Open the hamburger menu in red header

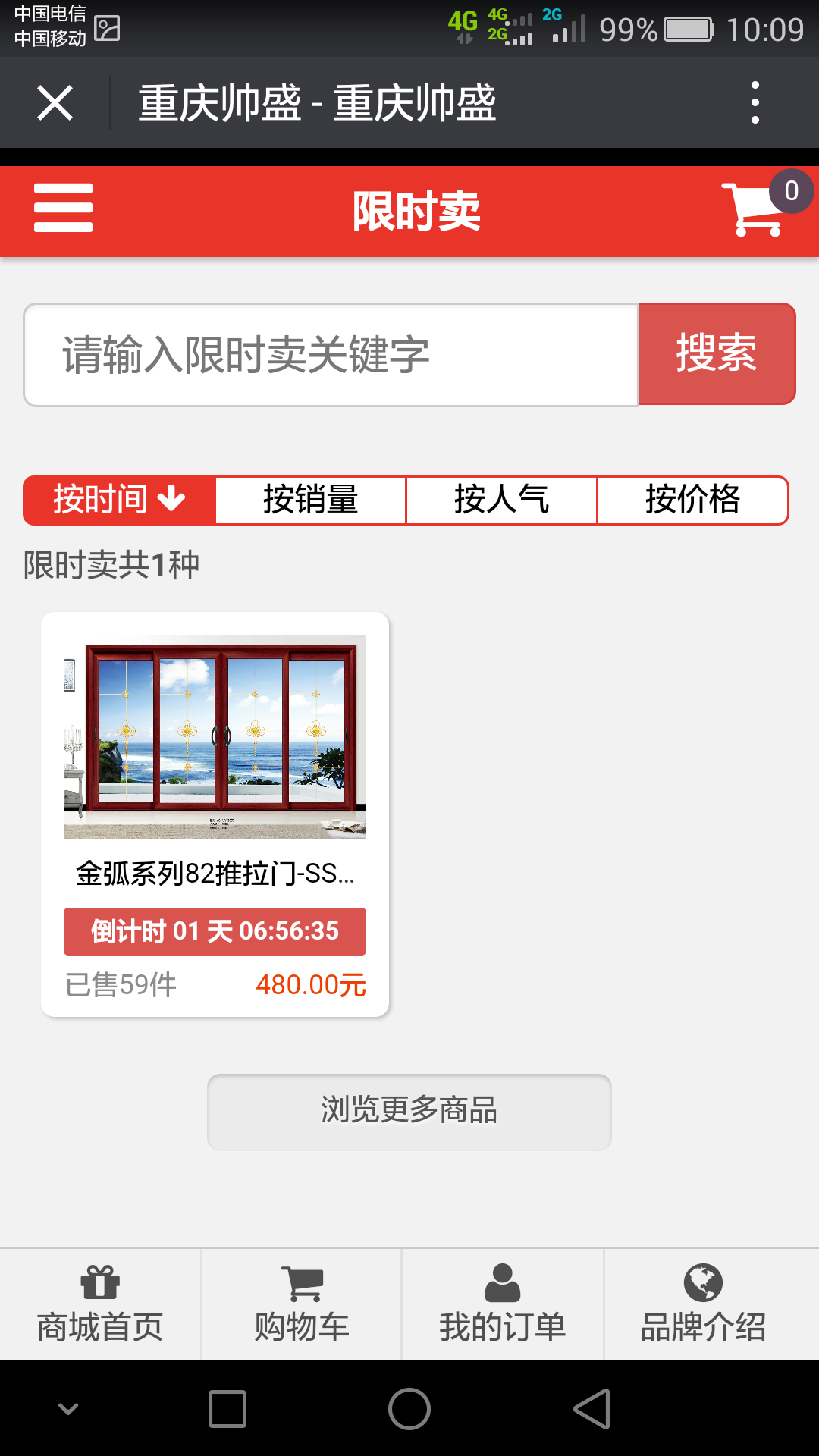[64, 208]
